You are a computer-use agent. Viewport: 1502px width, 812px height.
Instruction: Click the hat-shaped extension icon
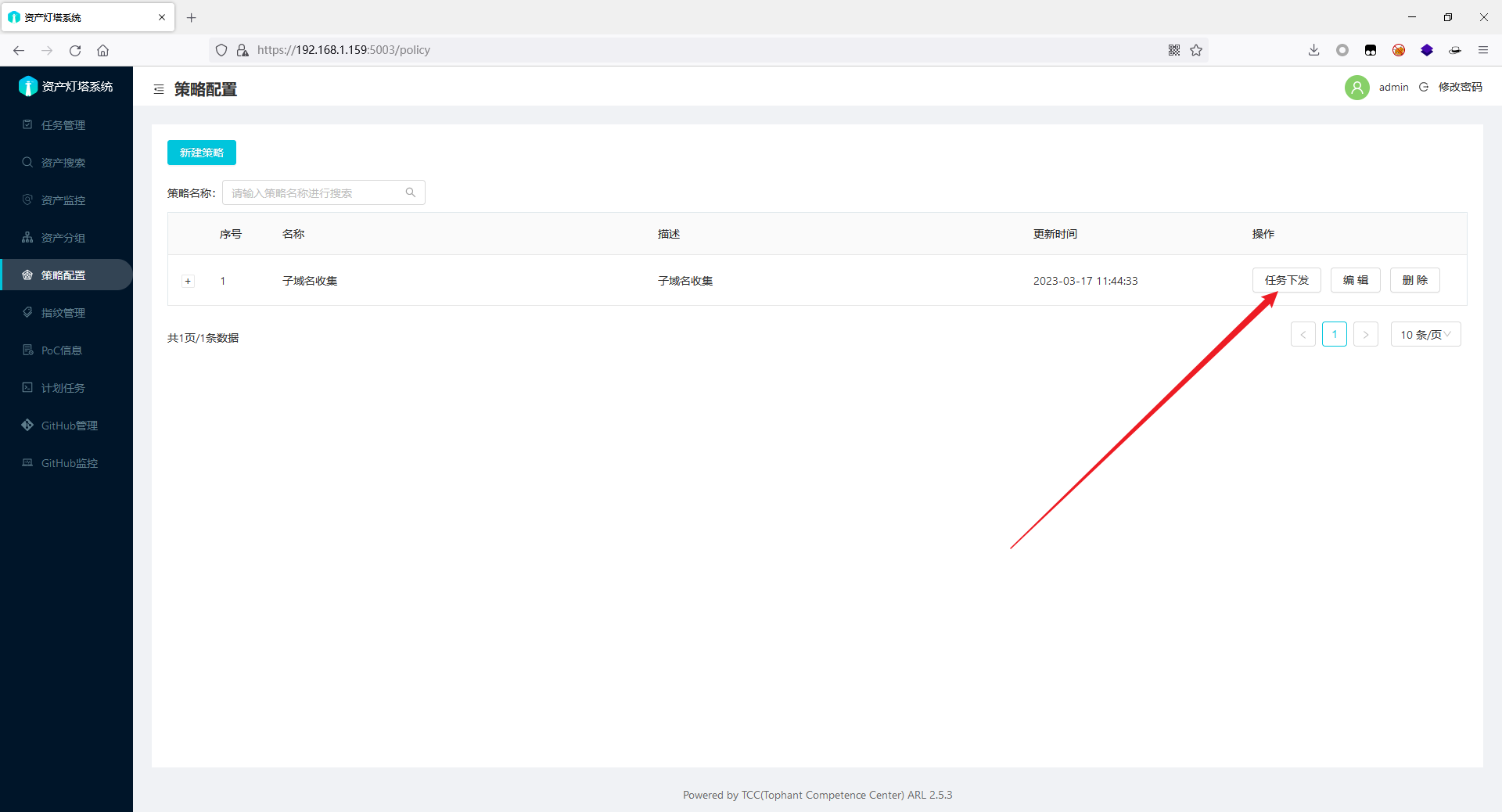coord(1455,50)
